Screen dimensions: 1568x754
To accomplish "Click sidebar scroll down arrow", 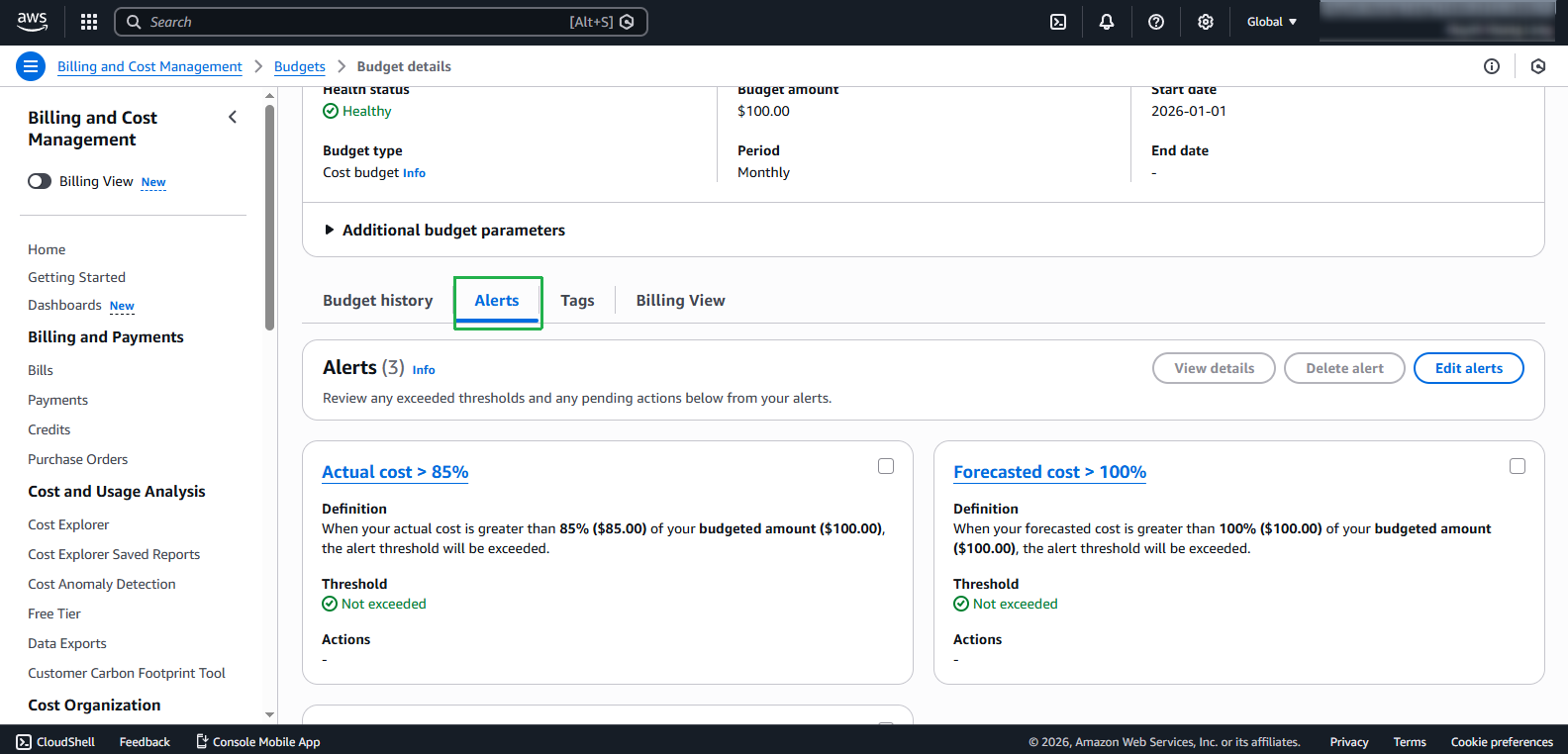I will [269, 714].
